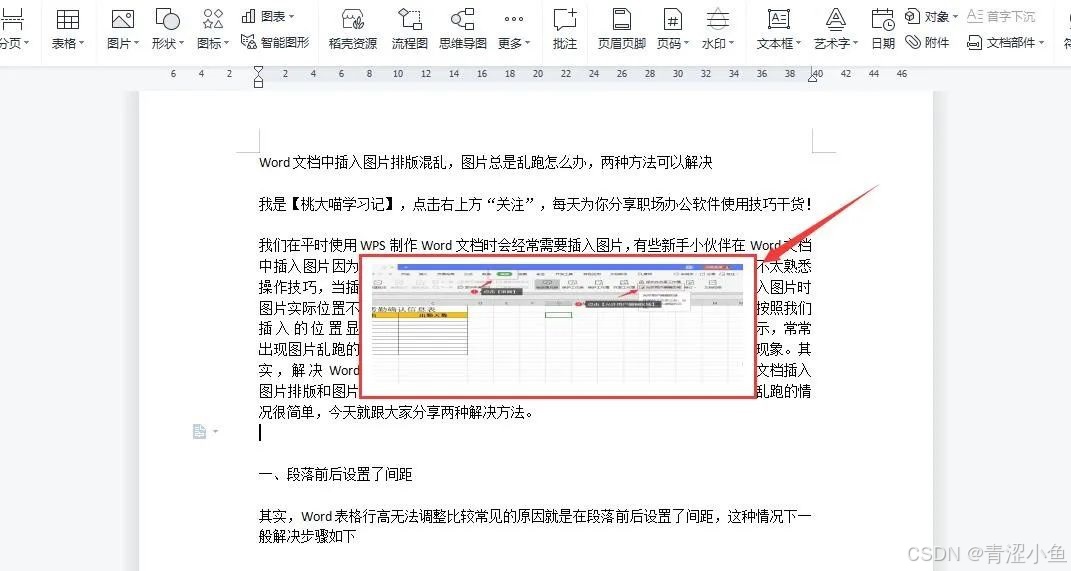The image size is (1071, 571).
Task: Expand the 艺术字 dropdown arrow
Action: click(x=855, y=43)
